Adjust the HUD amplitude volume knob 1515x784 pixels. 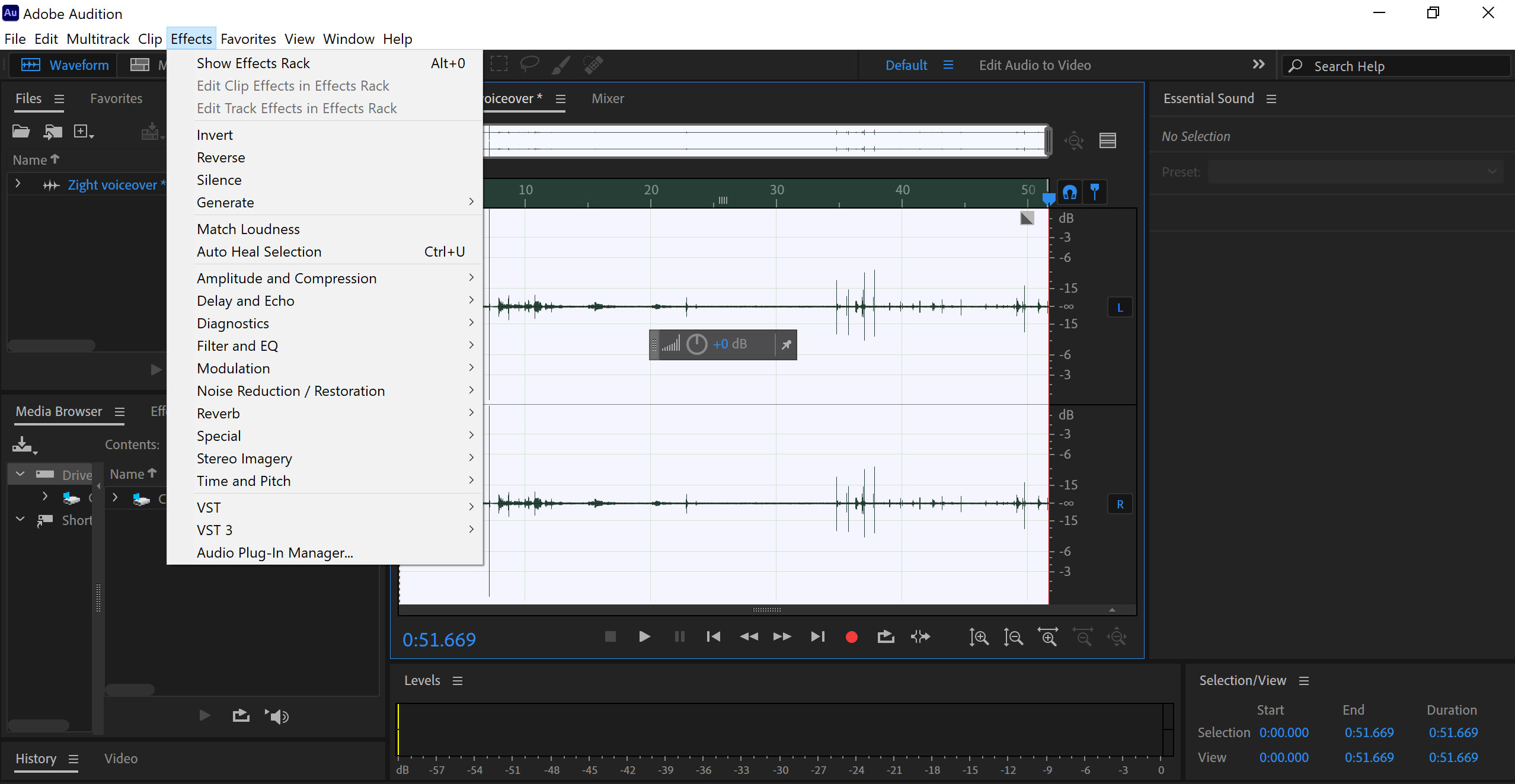pyautogui.click(x=696, y=344)
